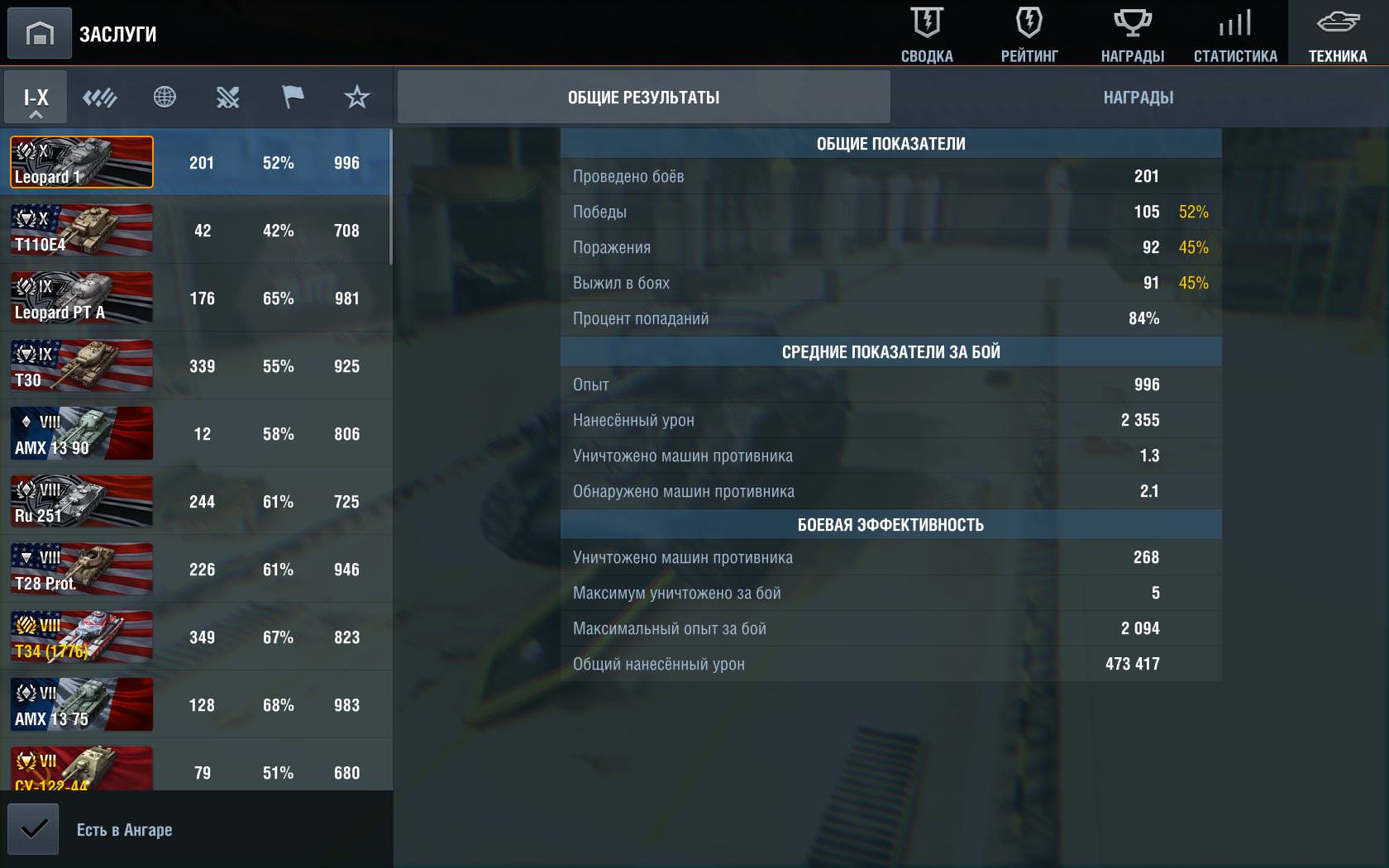Select the Leopard 1 tank thumbnail
The image size is (1389, 868).
point(82,162)
